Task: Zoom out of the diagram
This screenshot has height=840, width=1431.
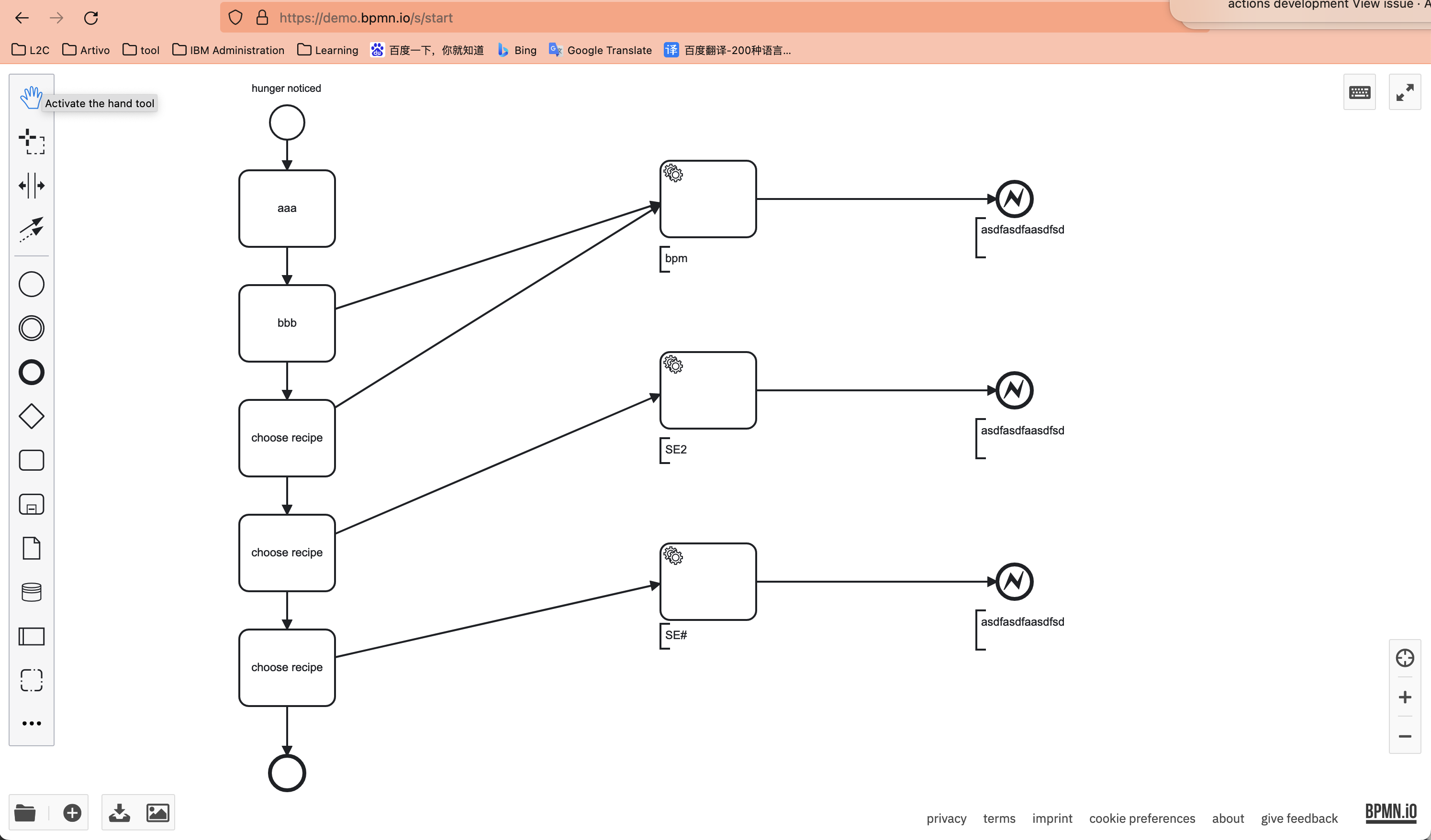Action: (1404, 736)
